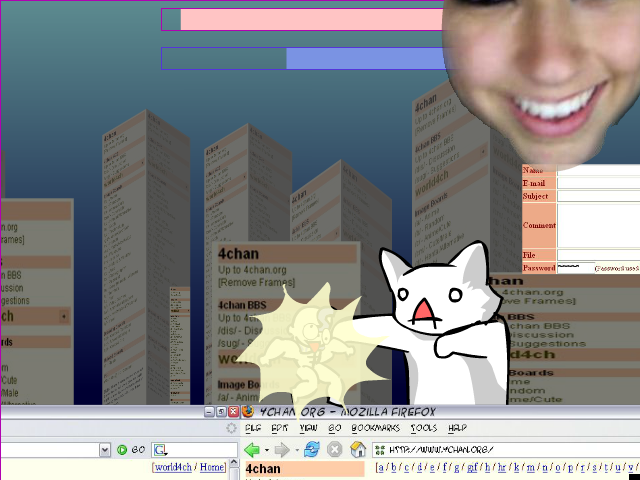Image resolution: width=640 pixels, height=480 pixels.
Task: Click the Home link next to world4ch
Action: point(212,467)
